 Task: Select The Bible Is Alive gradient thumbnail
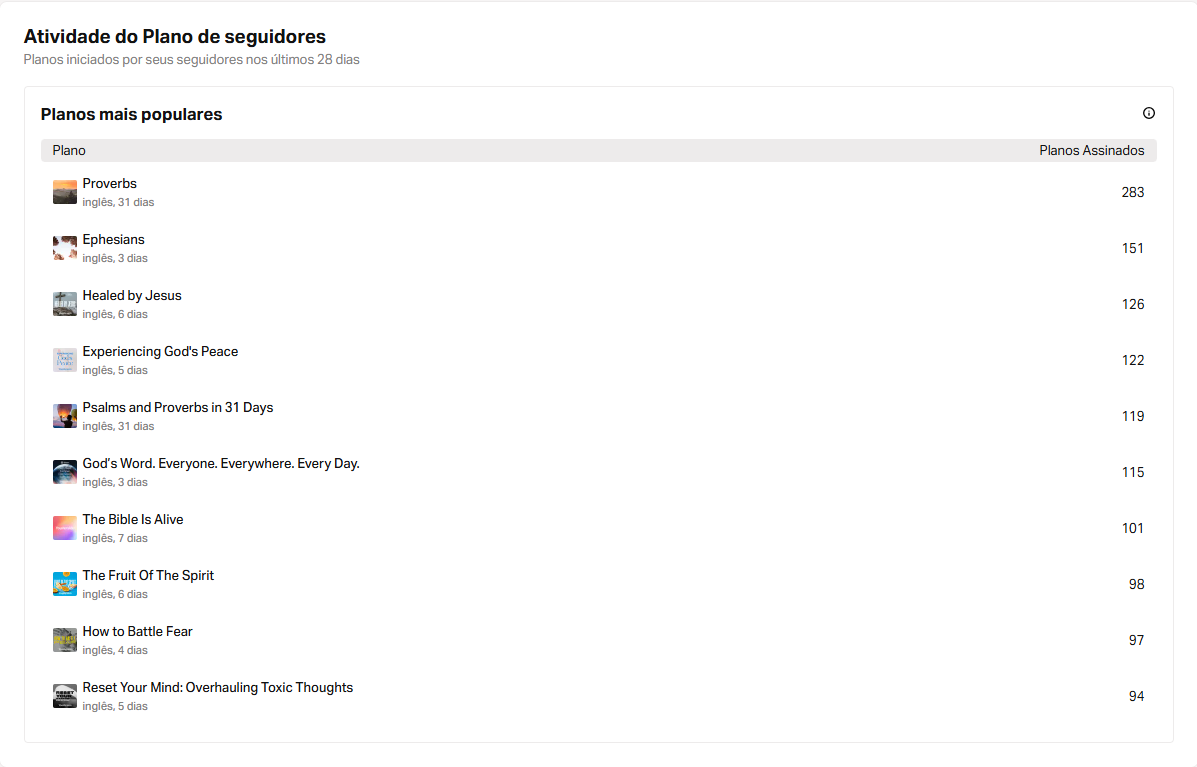65,528
